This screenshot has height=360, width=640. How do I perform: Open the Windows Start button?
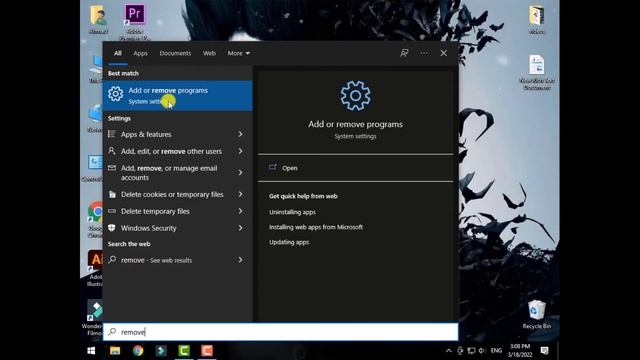coord(91,351)
